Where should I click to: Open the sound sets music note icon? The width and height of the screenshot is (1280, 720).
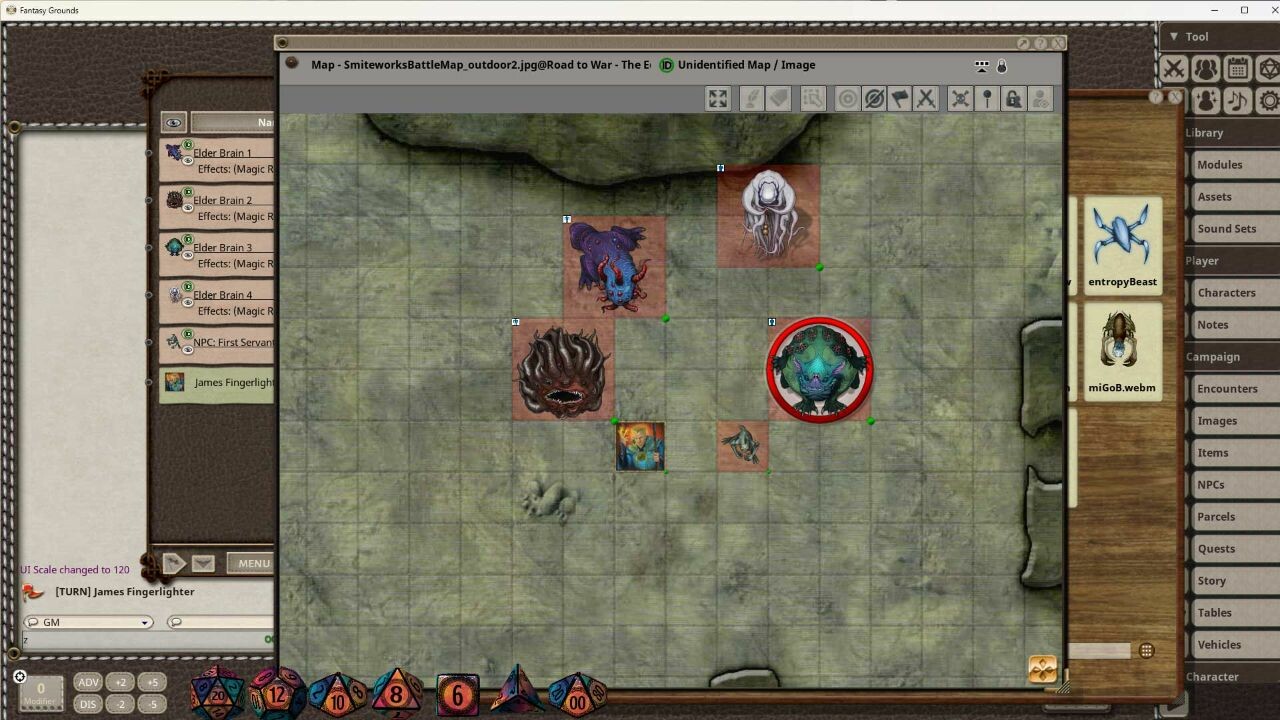tap(1237, 100)
